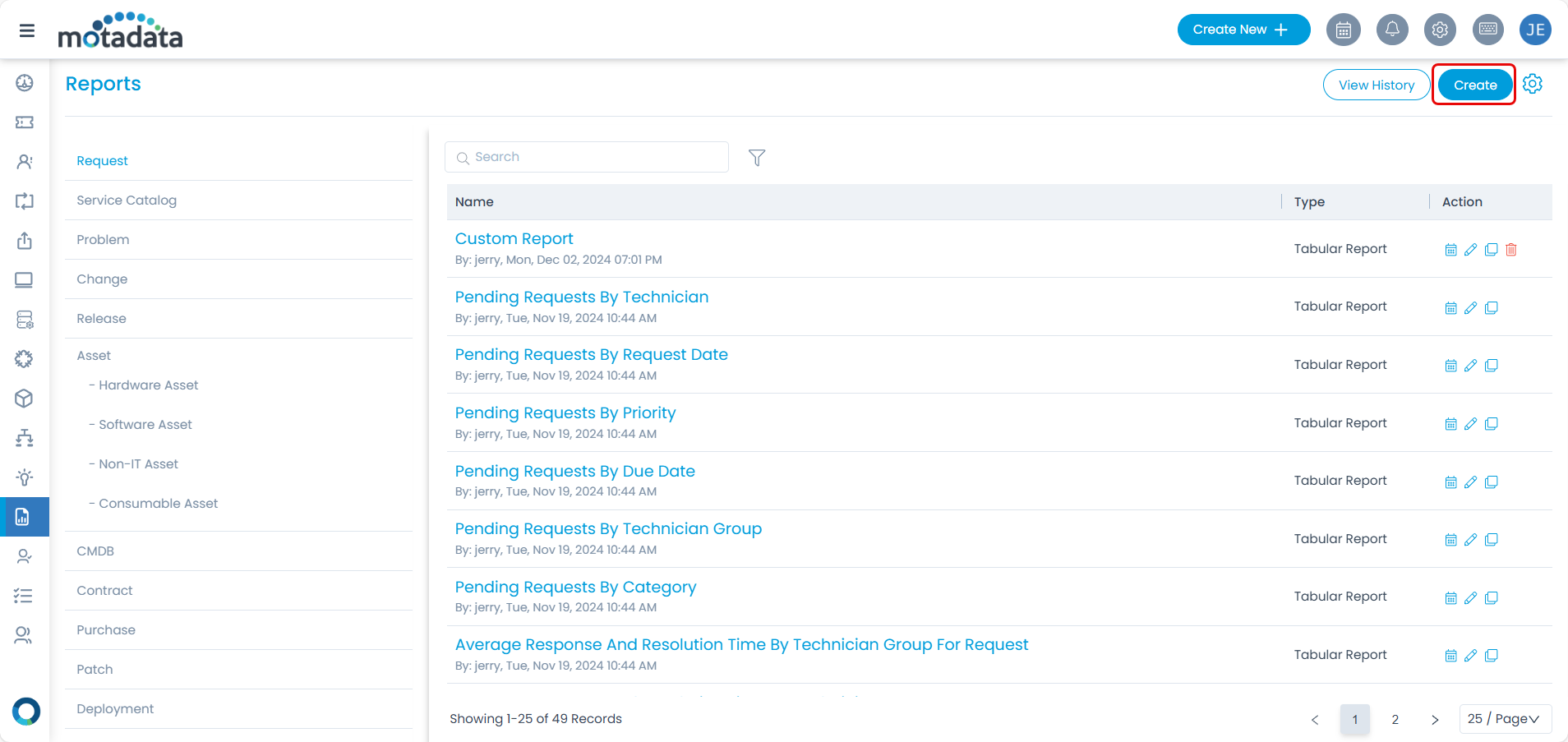This screenshot has width=1568, height=742.
Task: Expand the Create New dropdown button
Action: (x=1243, y=30)
